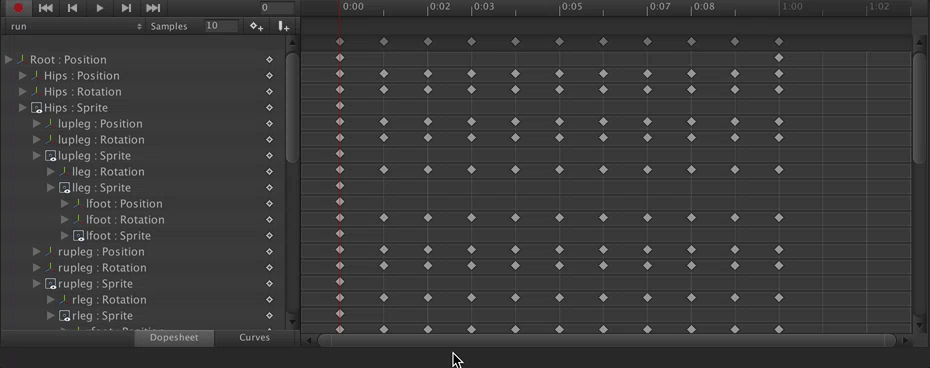Jump to last frame of animation
Screen dimensions: 930x368
click(x=153, y=8)
